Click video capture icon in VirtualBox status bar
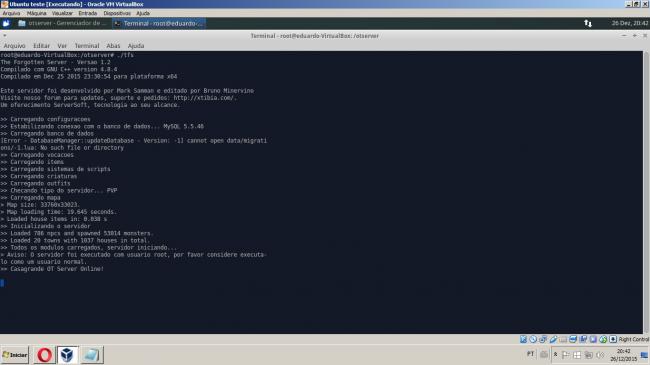650x365 pixels. tap(583, 339)
